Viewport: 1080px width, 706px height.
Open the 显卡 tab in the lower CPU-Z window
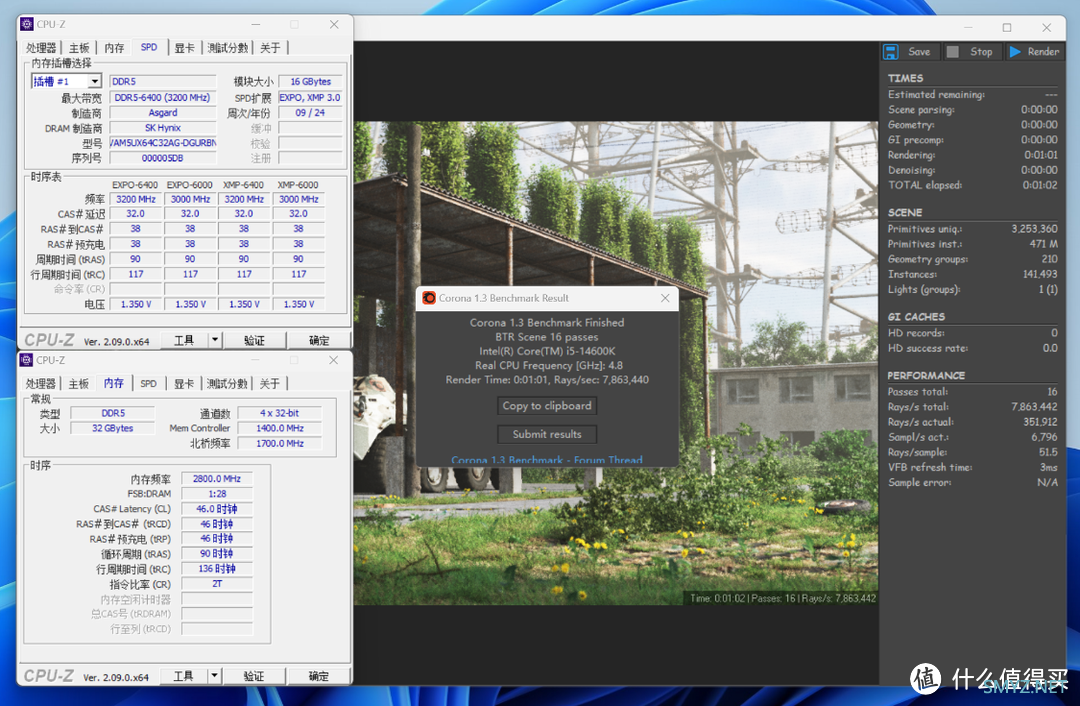184,384
